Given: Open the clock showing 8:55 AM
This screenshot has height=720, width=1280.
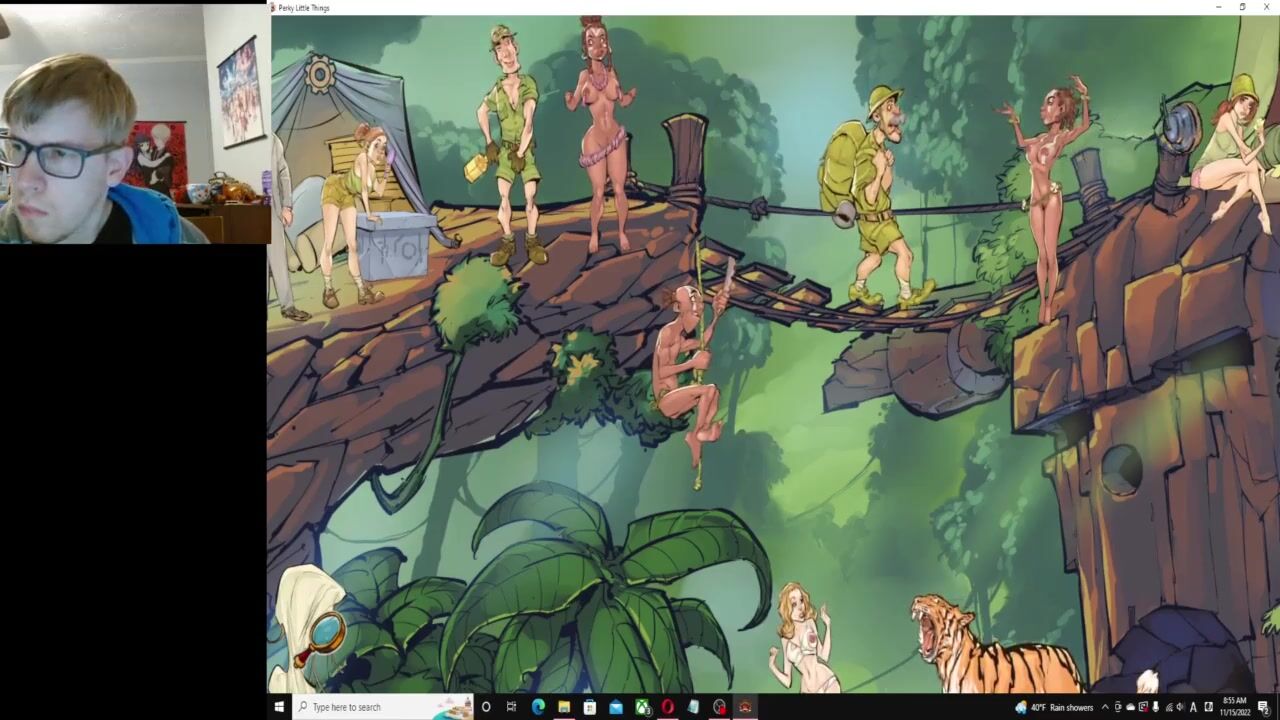Looking at the screenshot, I should (x=1235, y=707).
